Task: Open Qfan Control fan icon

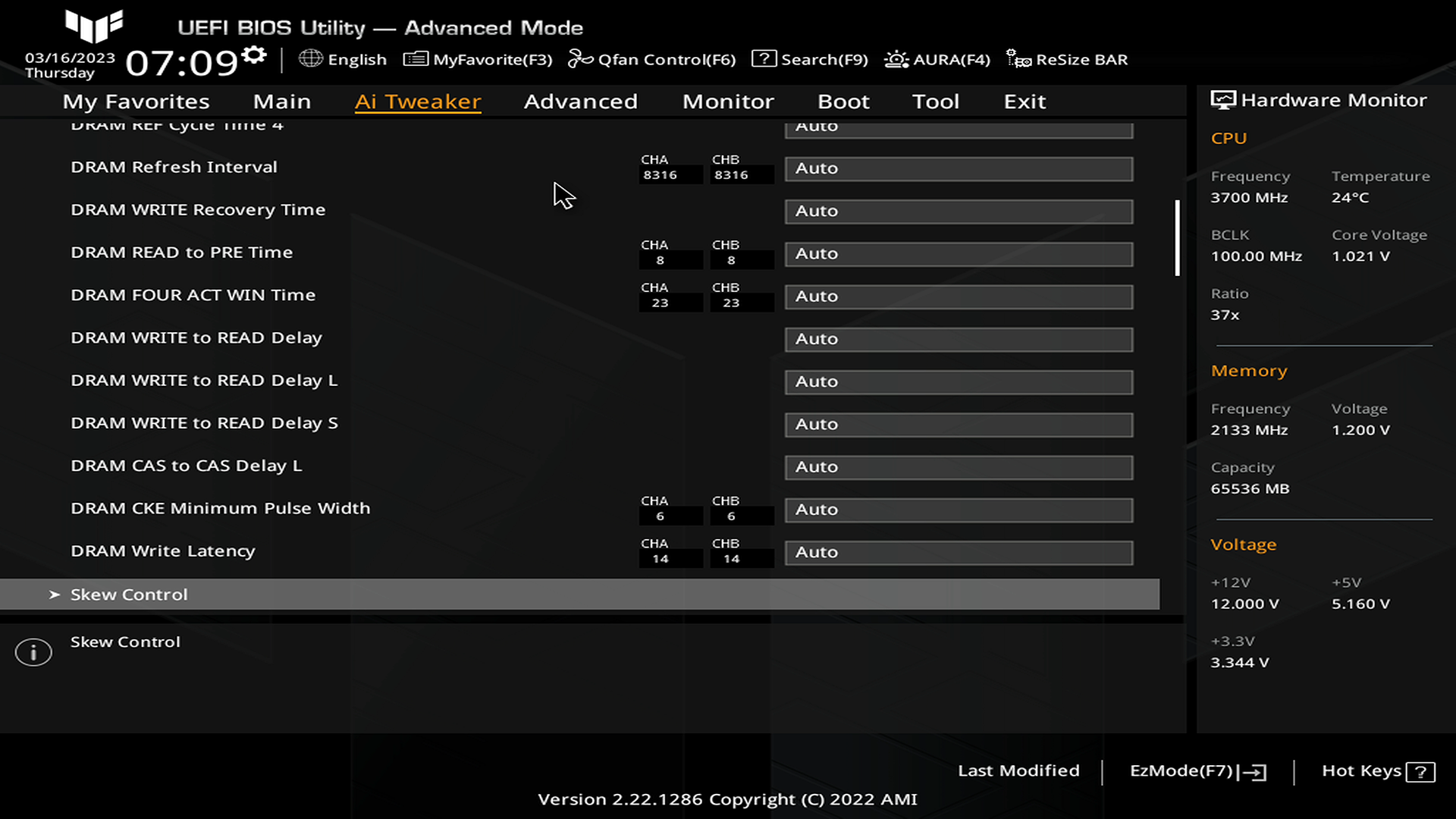Action: 580,58
